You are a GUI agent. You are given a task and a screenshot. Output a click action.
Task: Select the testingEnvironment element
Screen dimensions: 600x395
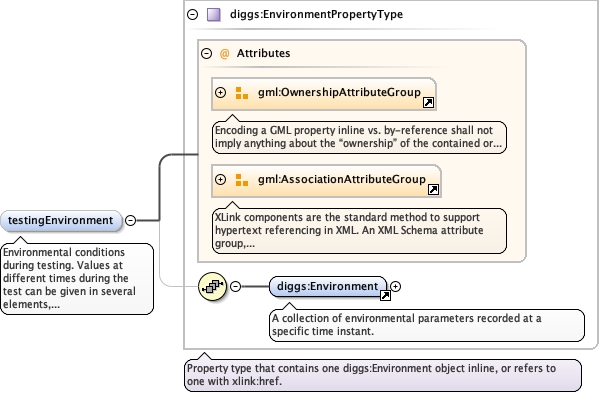point(61,221)
